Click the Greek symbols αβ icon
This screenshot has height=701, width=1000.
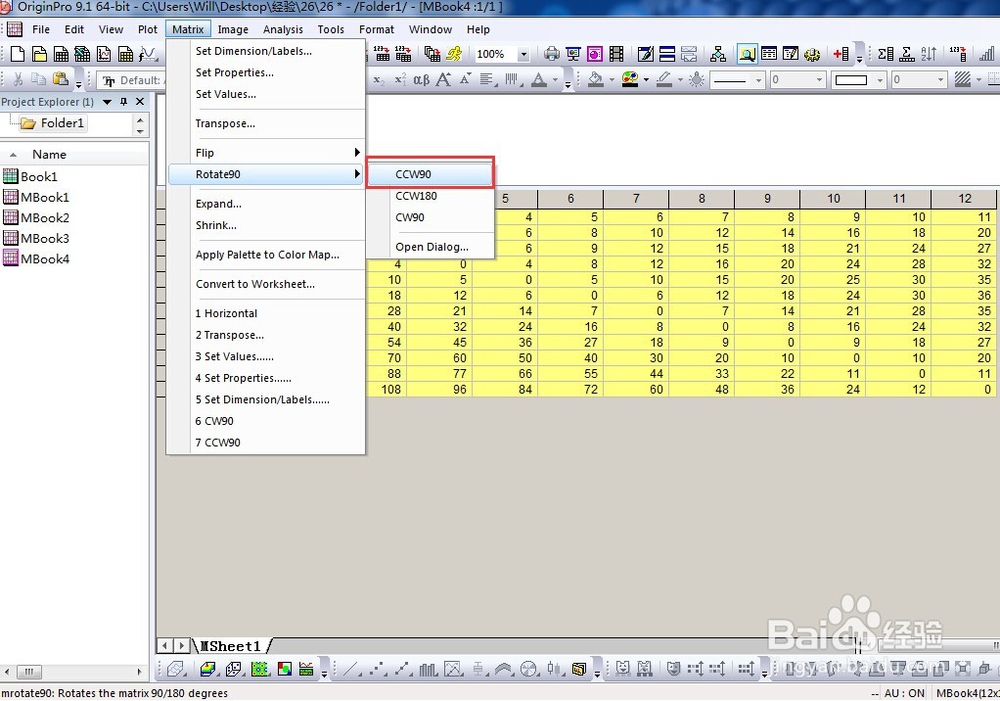[422, 80]
